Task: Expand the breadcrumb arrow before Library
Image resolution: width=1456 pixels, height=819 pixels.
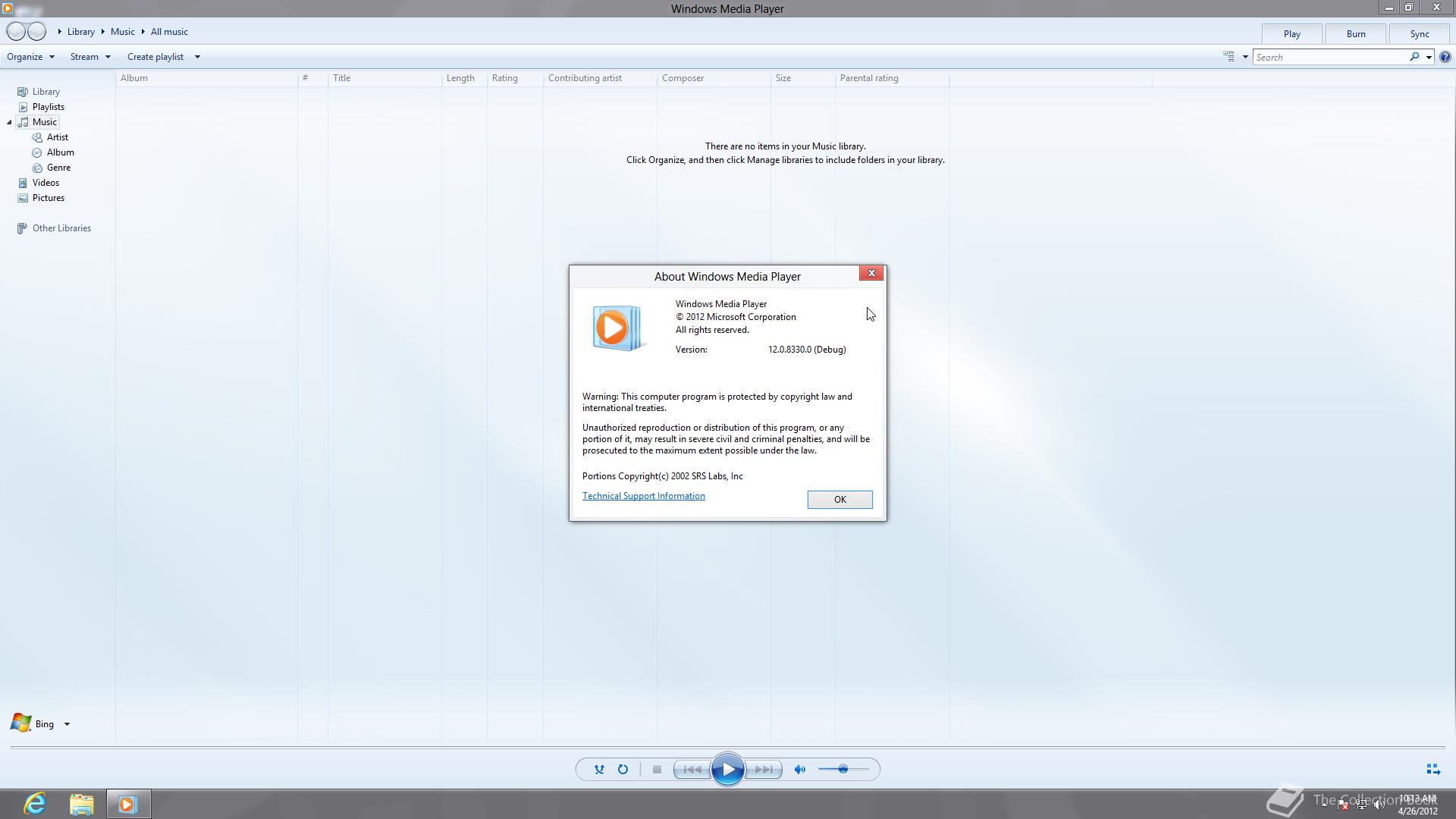Action: (59, 32)
